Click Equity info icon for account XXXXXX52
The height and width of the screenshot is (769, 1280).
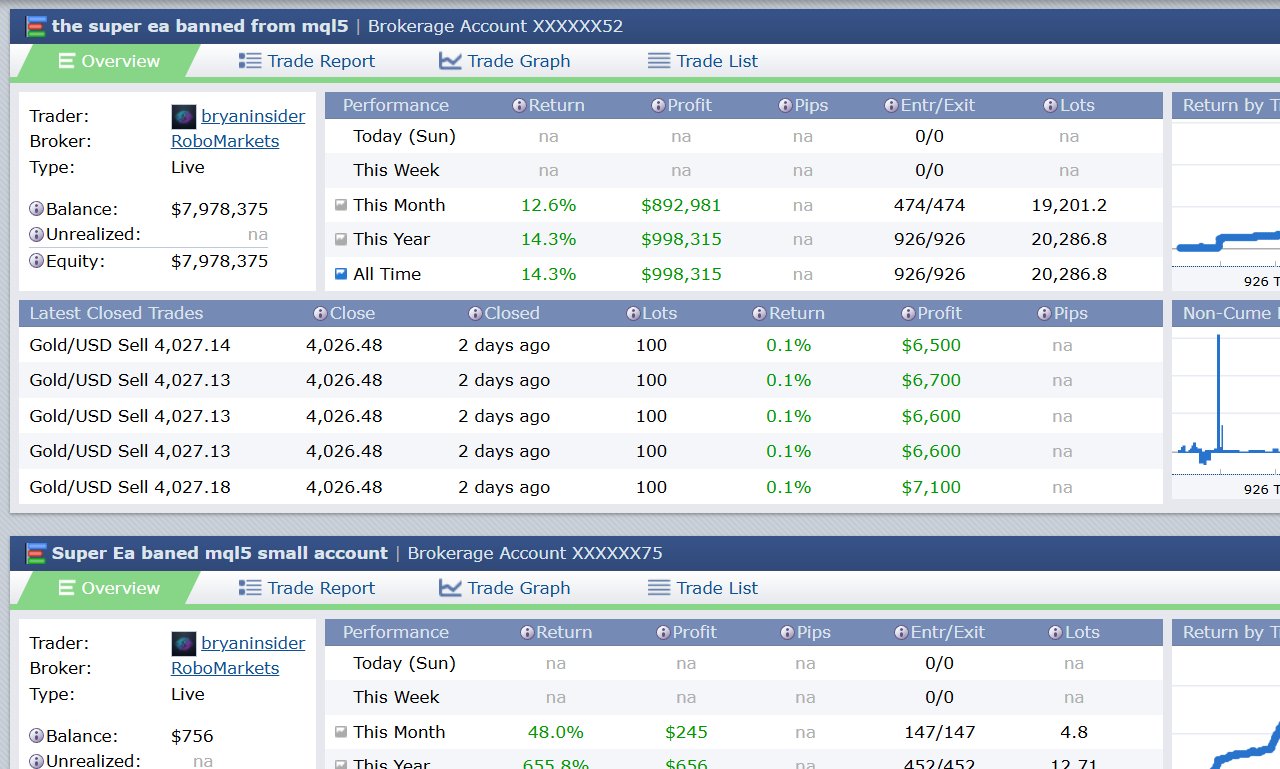coord(37,261)
